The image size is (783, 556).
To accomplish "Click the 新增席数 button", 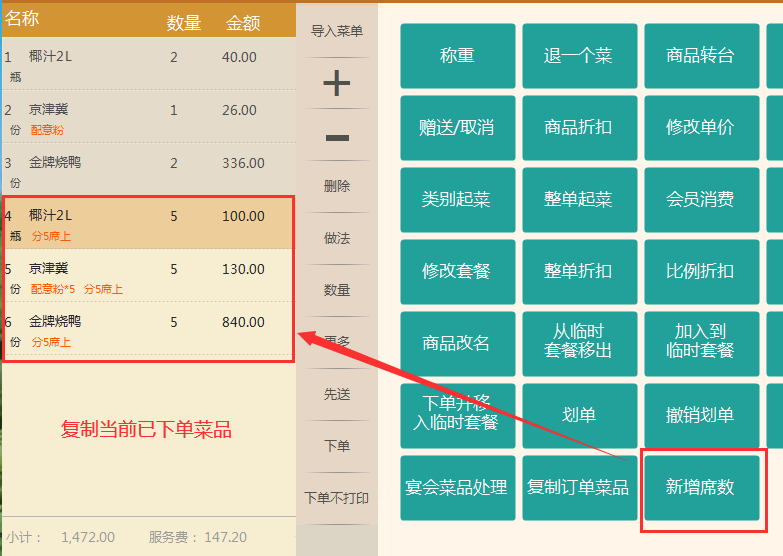I will click(701, 487).
